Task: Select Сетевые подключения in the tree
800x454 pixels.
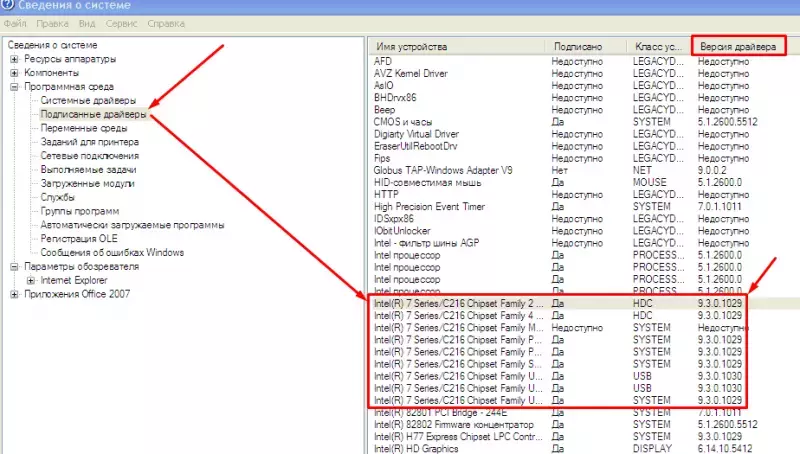Action: pos(89,156)
